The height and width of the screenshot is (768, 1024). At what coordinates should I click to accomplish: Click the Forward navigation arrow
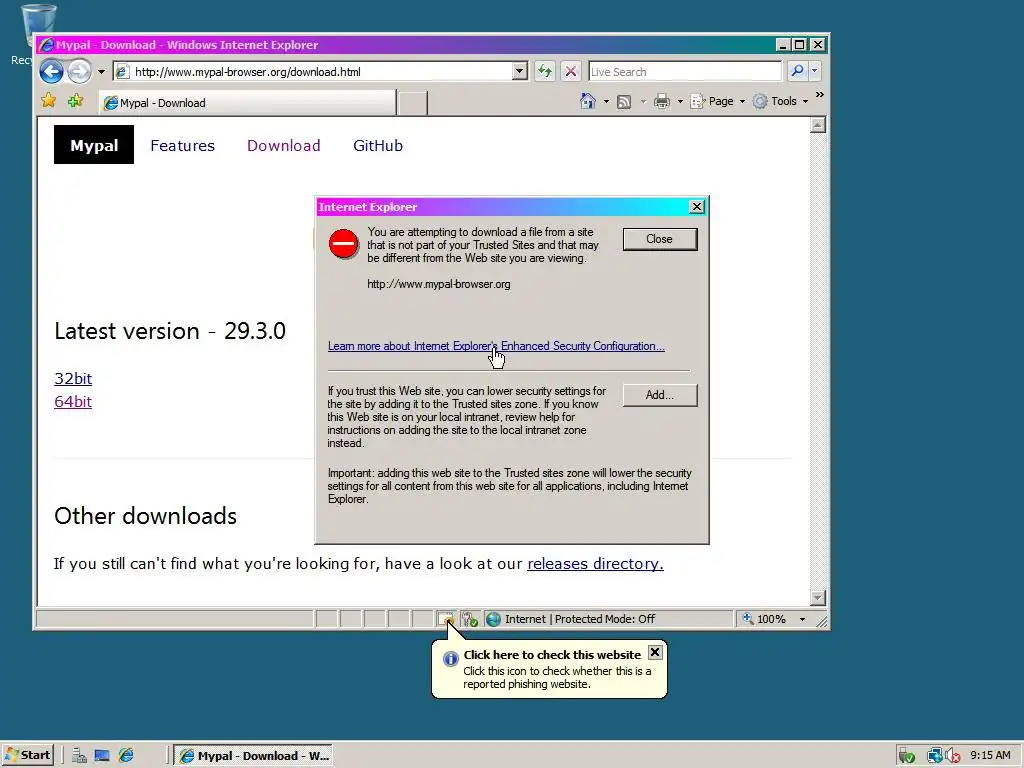[80, 71]
